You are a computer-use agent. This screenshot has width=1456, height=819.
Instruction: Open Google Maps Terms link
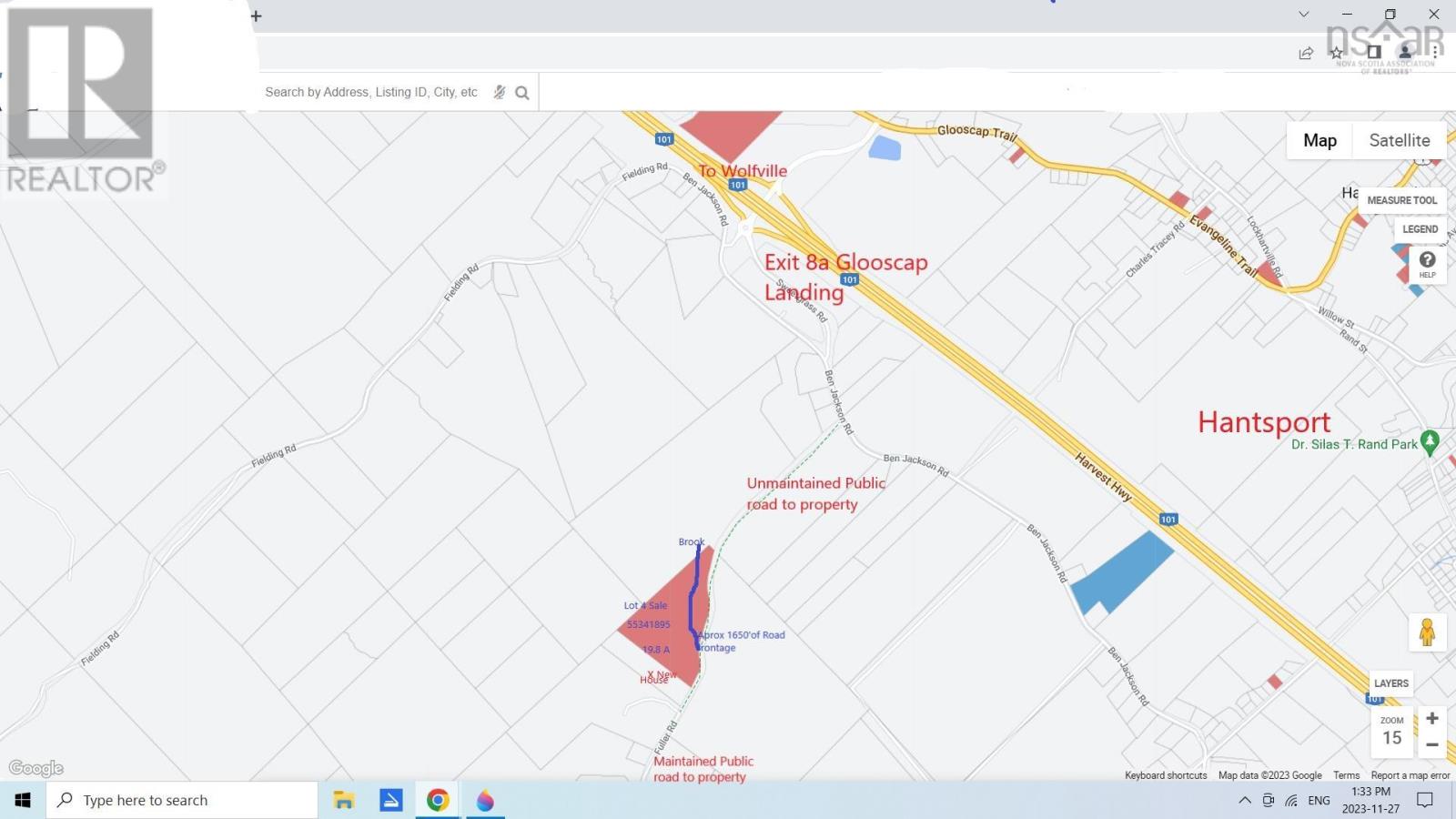point(1346,775)
